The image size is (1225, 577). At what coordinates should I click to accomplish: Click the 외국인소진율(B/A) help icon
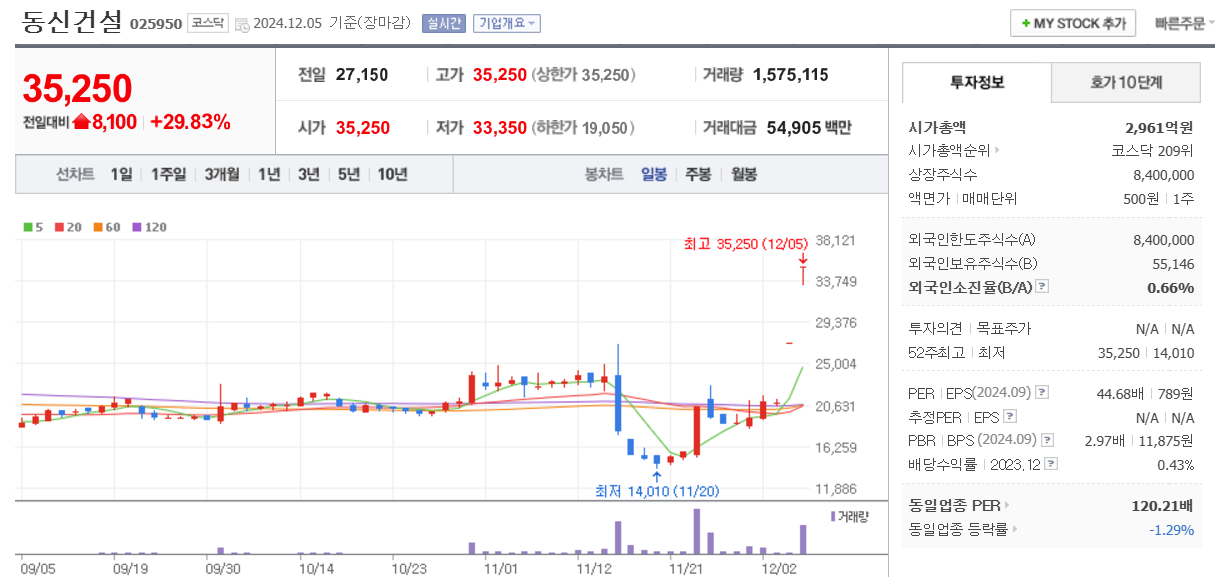(1042, 285)
